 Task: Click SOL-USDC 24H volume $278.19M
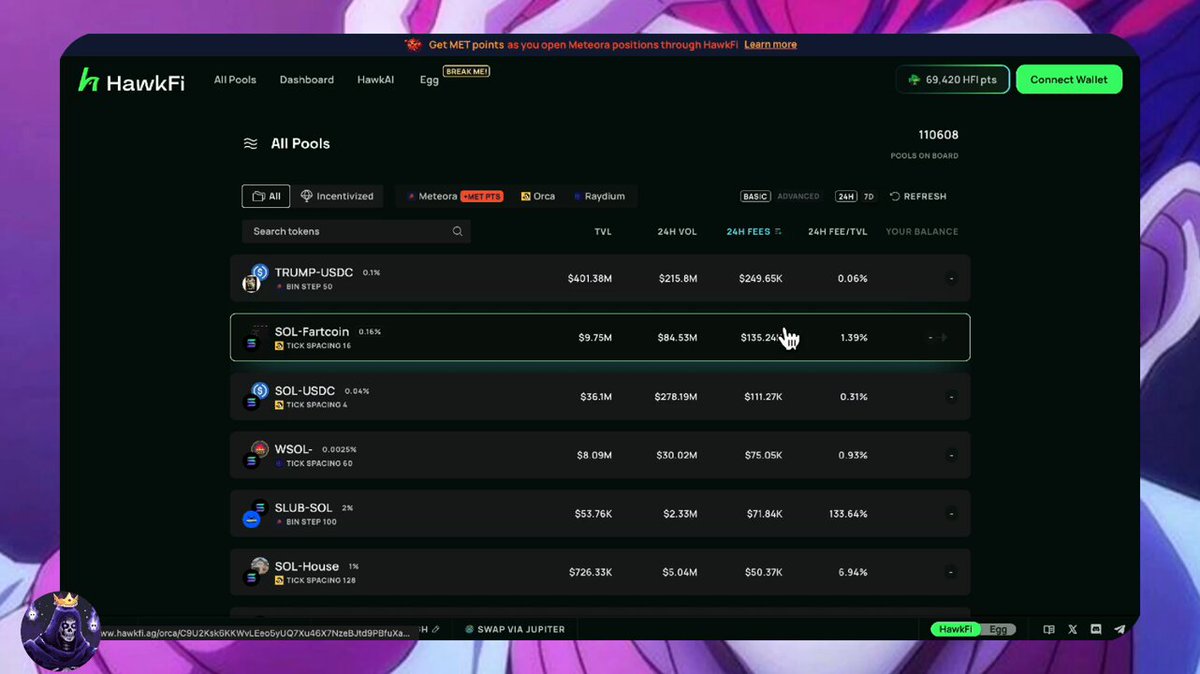coord(675,397)
